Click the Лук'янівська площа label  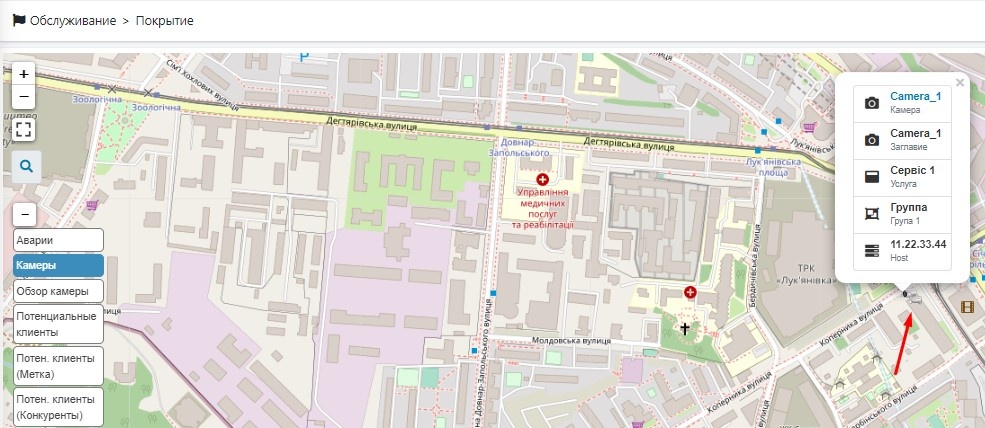pyautogui.click(x=773, y=167)
